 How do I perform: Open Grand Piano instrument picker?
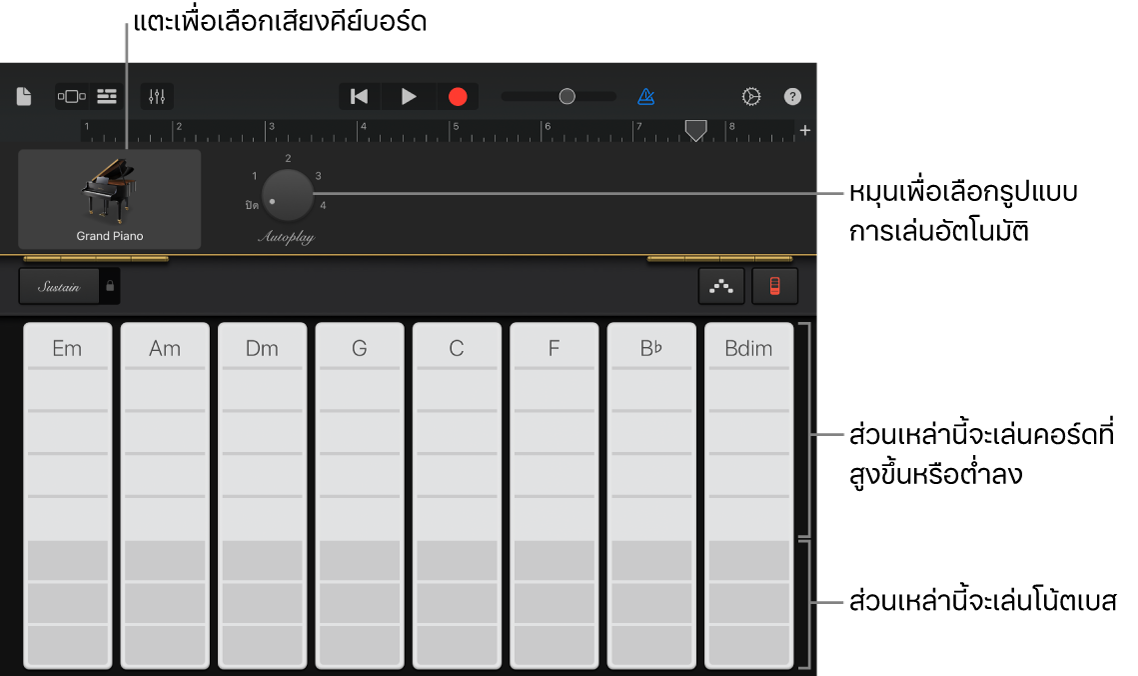[110, 200]
